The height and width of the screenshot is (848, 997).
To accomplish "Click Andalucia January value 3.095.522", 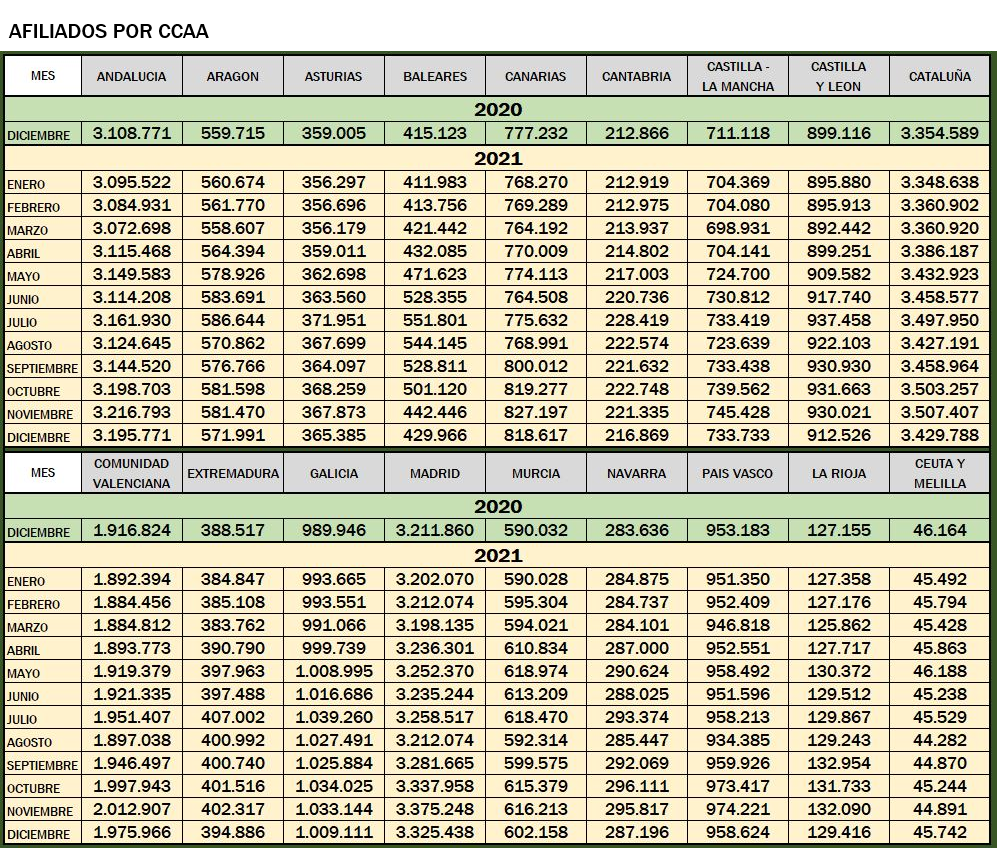I will (x=132, y=182).
